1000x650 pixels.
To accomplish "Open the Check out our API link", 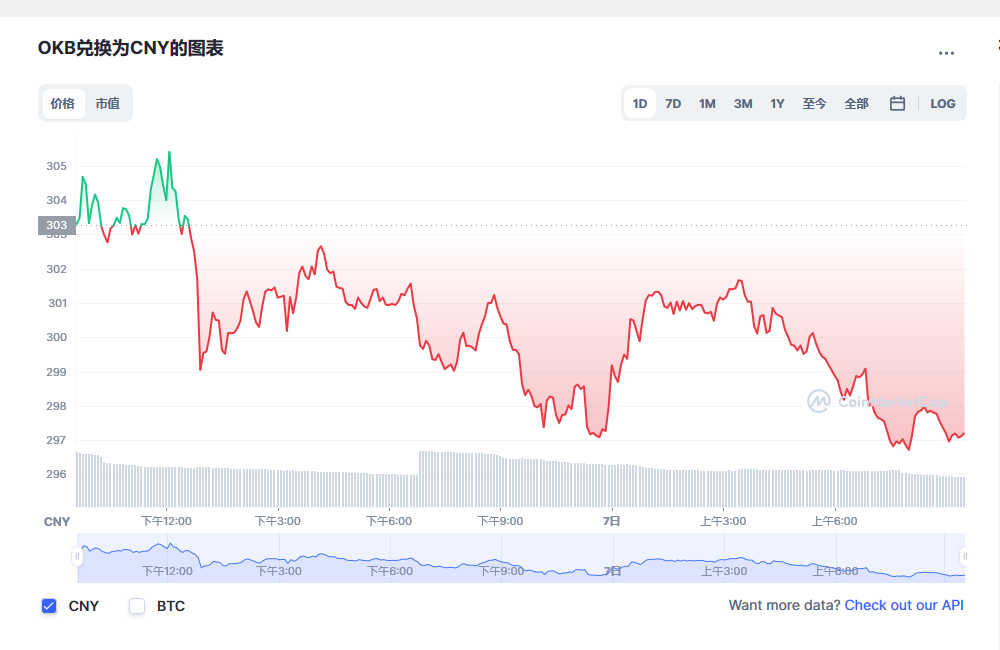I will pos(904,605).
